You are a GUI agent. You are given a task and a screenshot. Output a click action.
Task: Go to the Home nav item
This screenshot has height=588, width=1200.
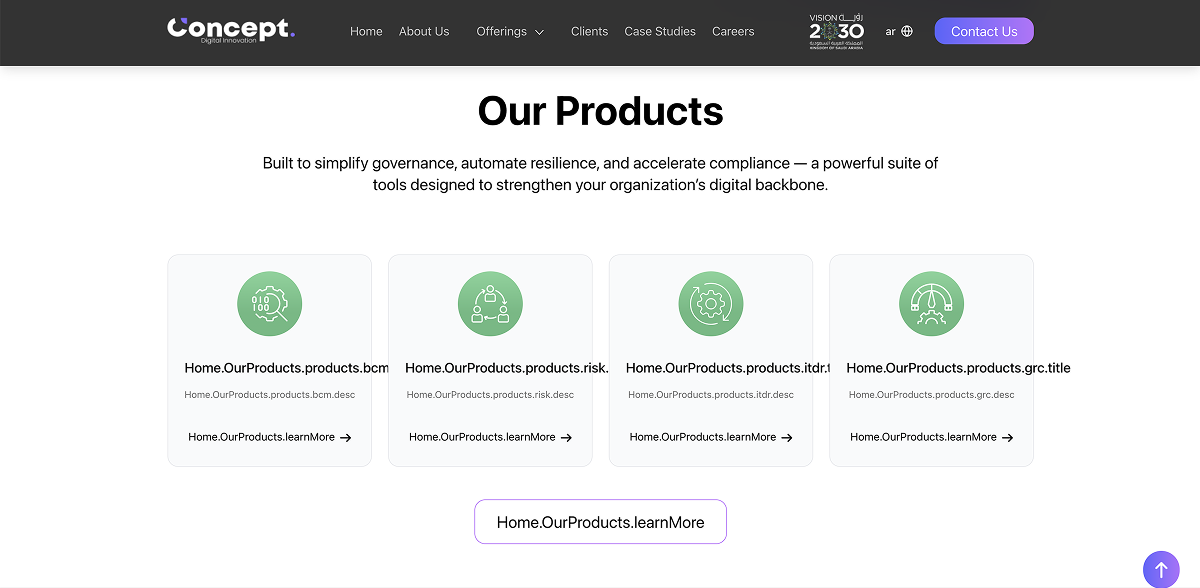click(x=366, y=31)
